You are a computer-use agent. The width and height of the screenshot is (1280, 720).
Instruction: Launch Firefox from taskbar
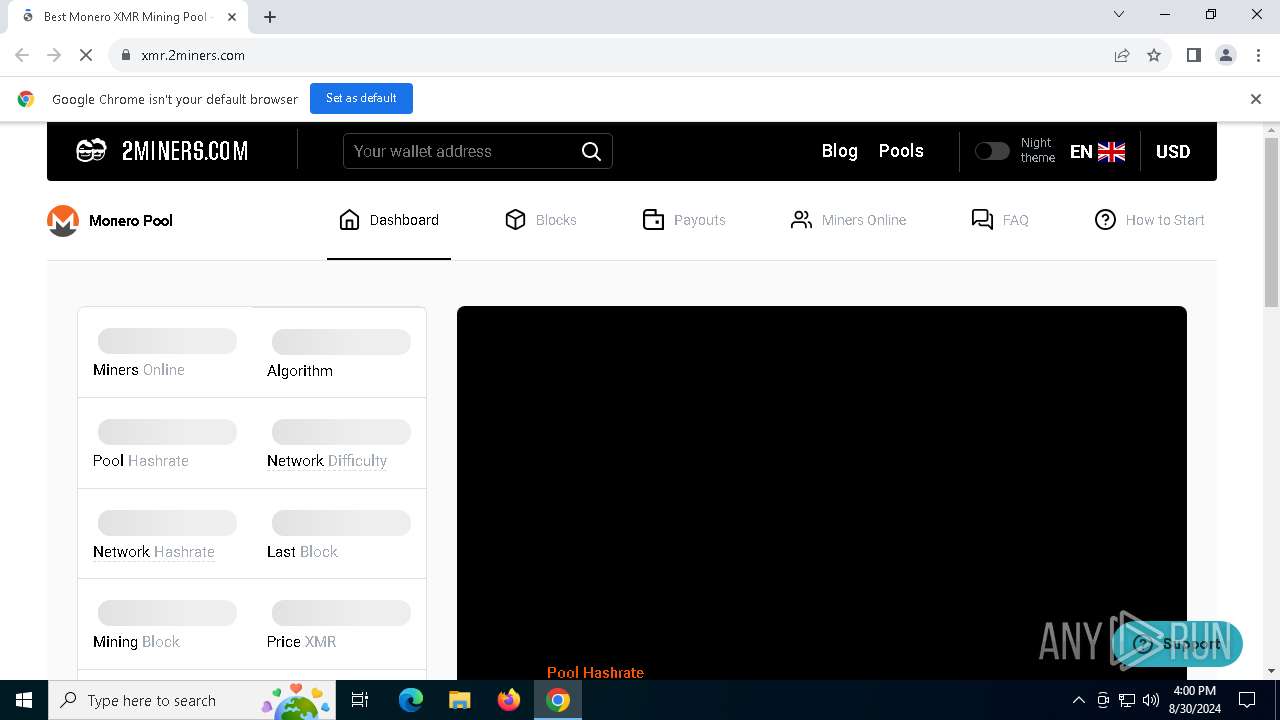click(x=509, y=700)
